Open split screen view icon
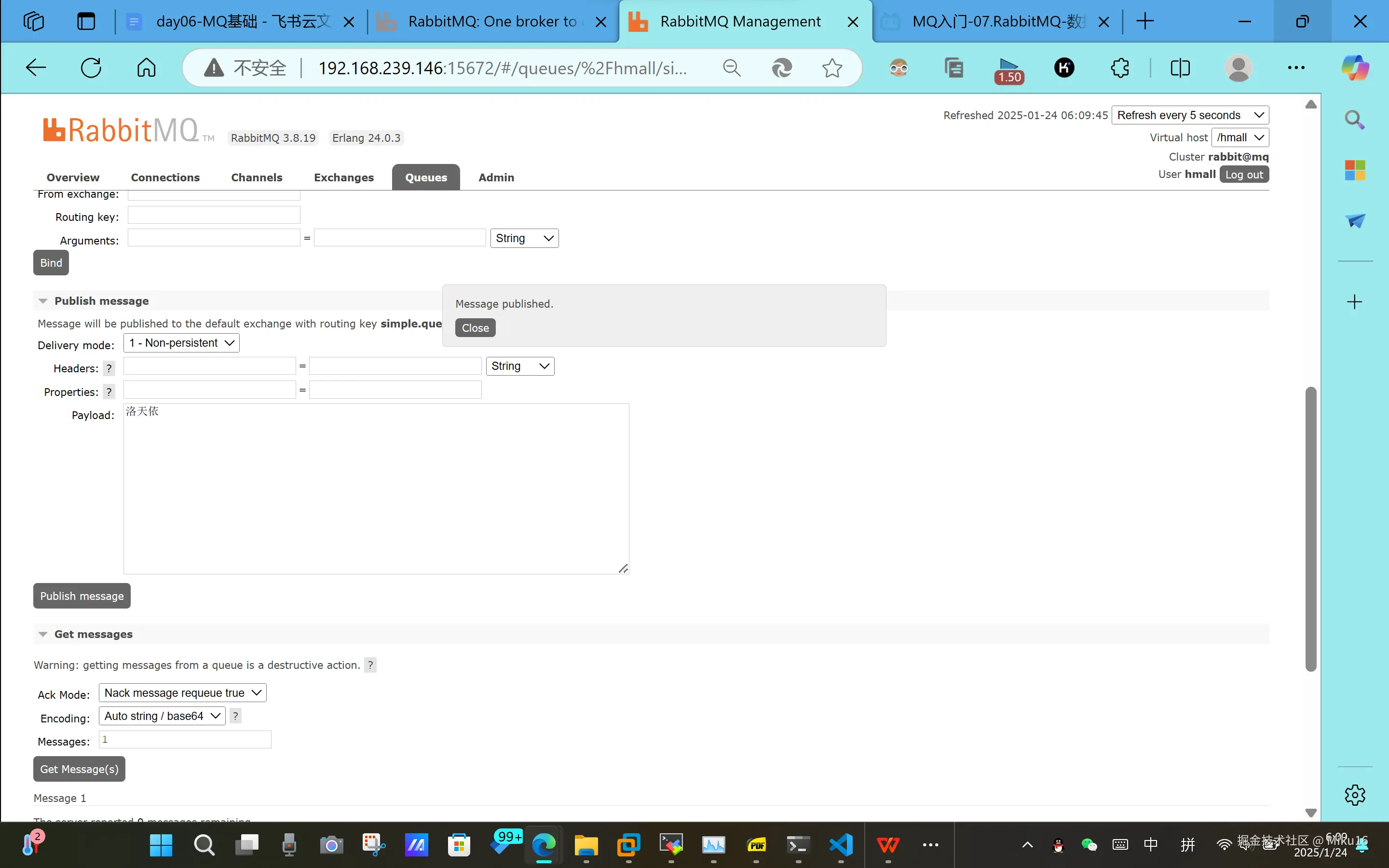Image resolution: width=1389 pixels, height=868 pixels. click(x=1180, y=68)
